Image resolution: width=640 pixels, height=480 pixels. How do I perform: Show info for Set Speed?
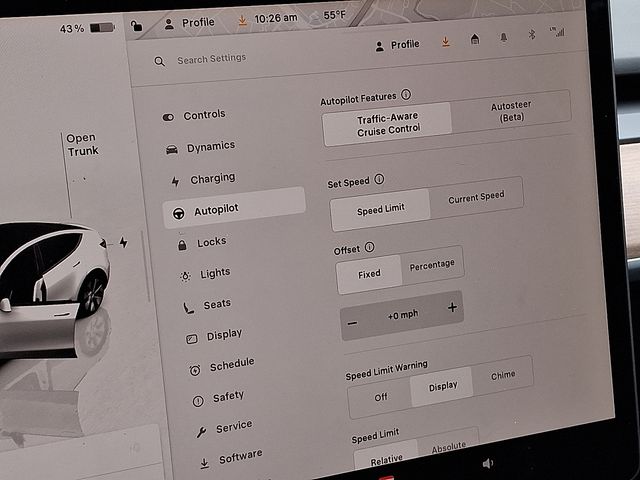click(379, 179)
